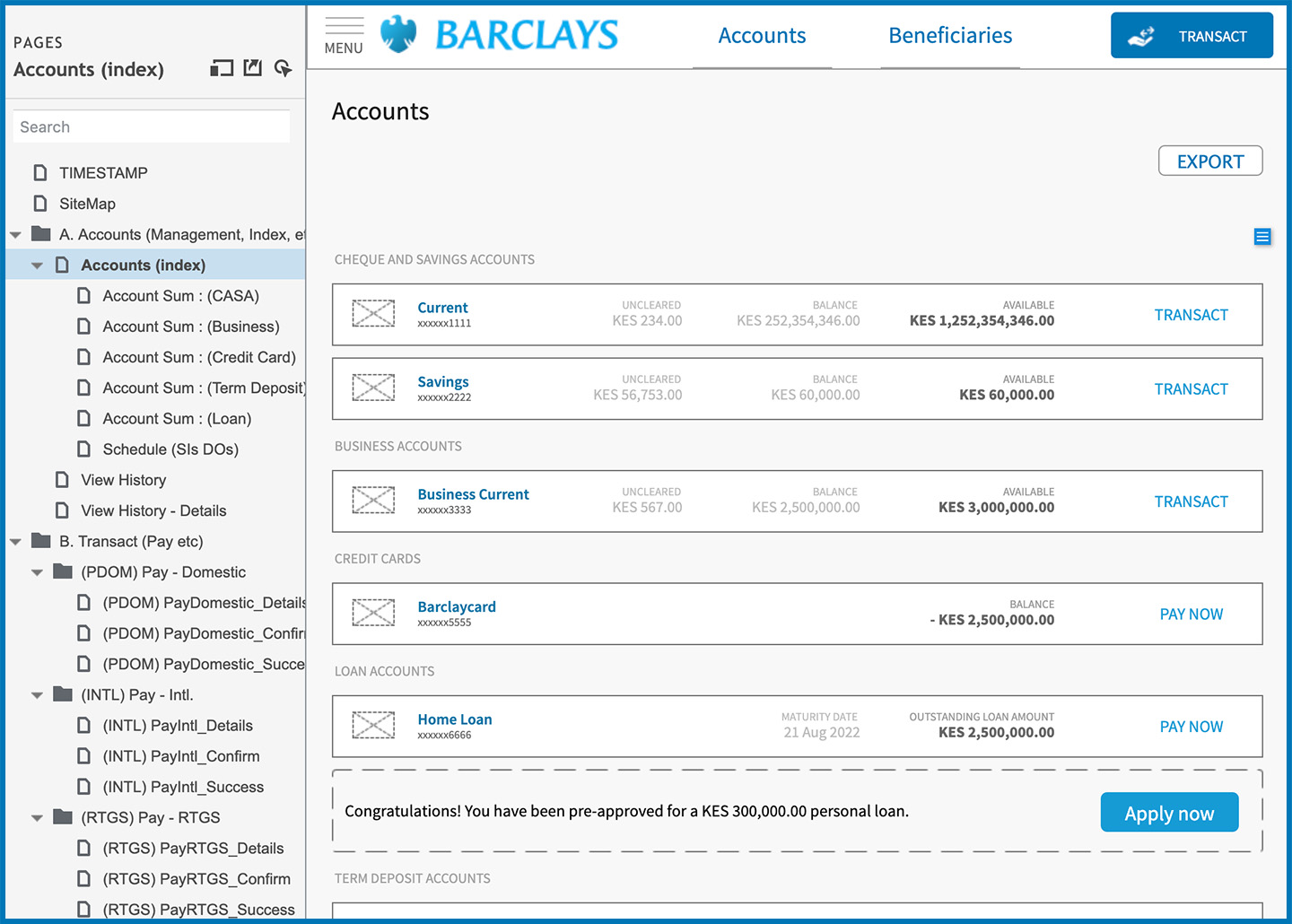Click the hand-with-coins icon on the TRANSACT button
Screen dimensions: 1292x924
tap(1141, 36)
